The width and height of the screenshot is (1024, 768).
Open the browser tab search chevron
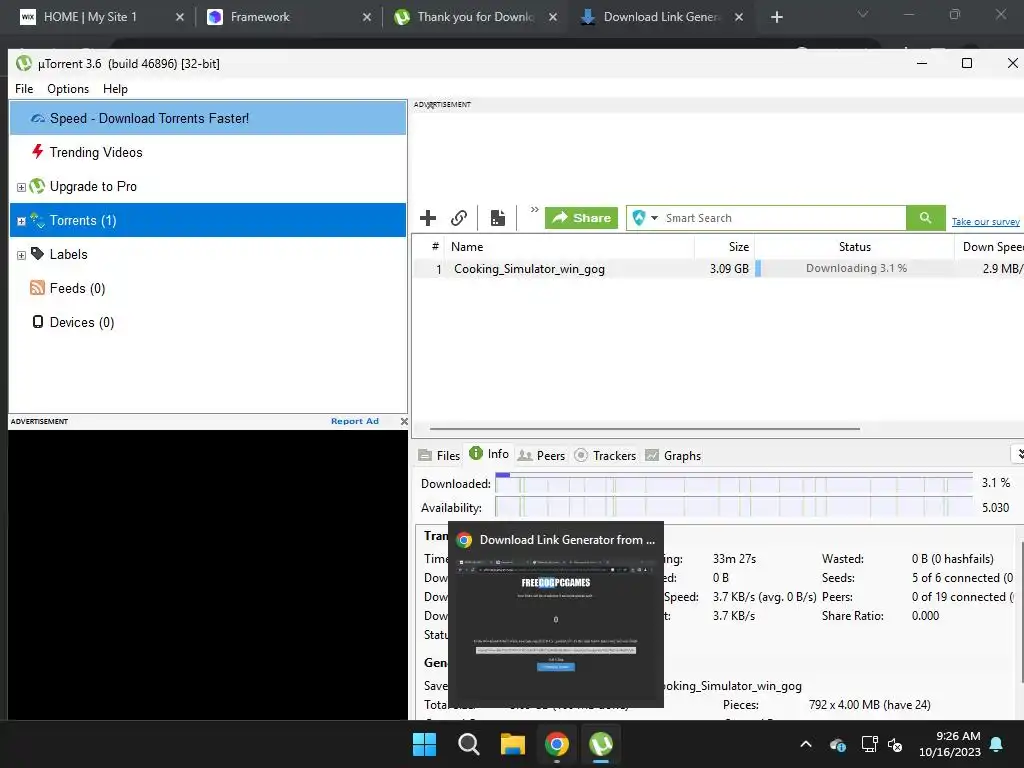point(863,14)
